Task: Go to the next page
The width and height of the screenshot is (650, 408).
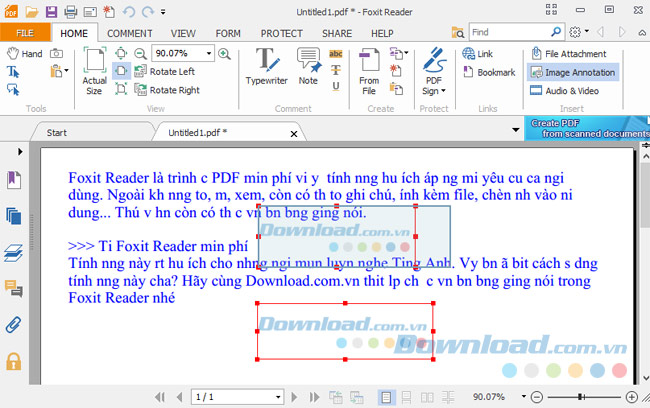Action: click(294, 397)
